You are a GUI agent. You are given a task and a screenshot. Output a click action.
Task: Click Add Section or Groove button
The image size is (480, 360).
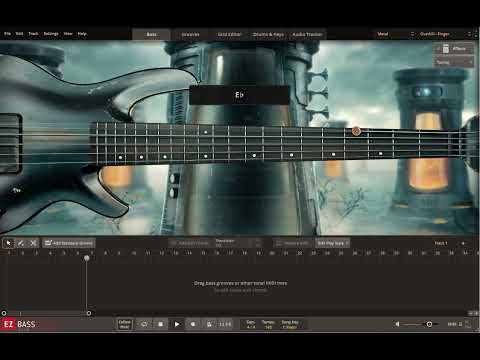pos(69,243)
